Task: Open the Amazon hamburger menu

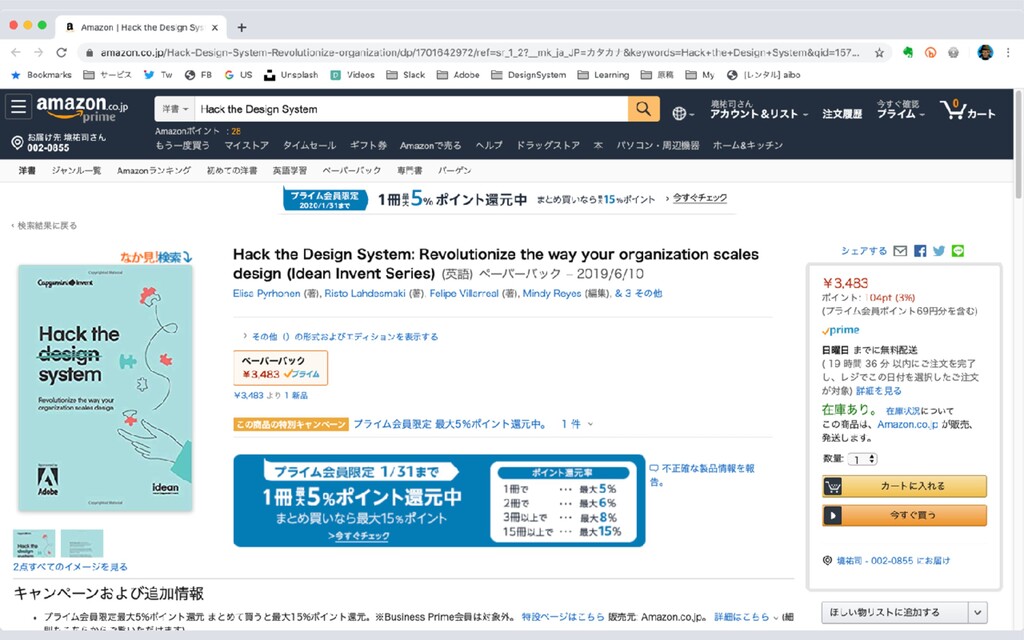Action: pos(18,106)
